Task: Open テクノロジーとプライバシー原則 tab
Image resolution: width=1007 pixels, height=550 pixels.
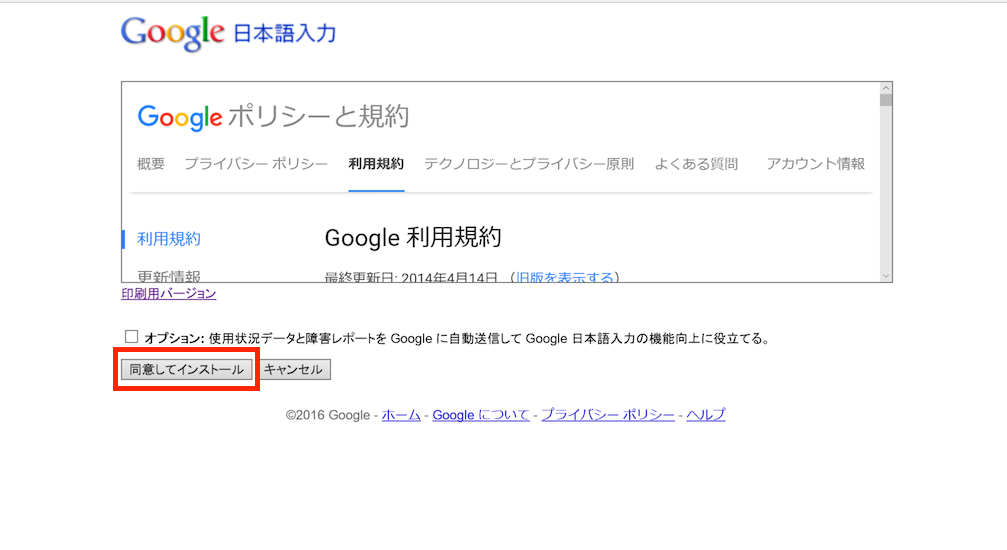Action: [529, 164]
